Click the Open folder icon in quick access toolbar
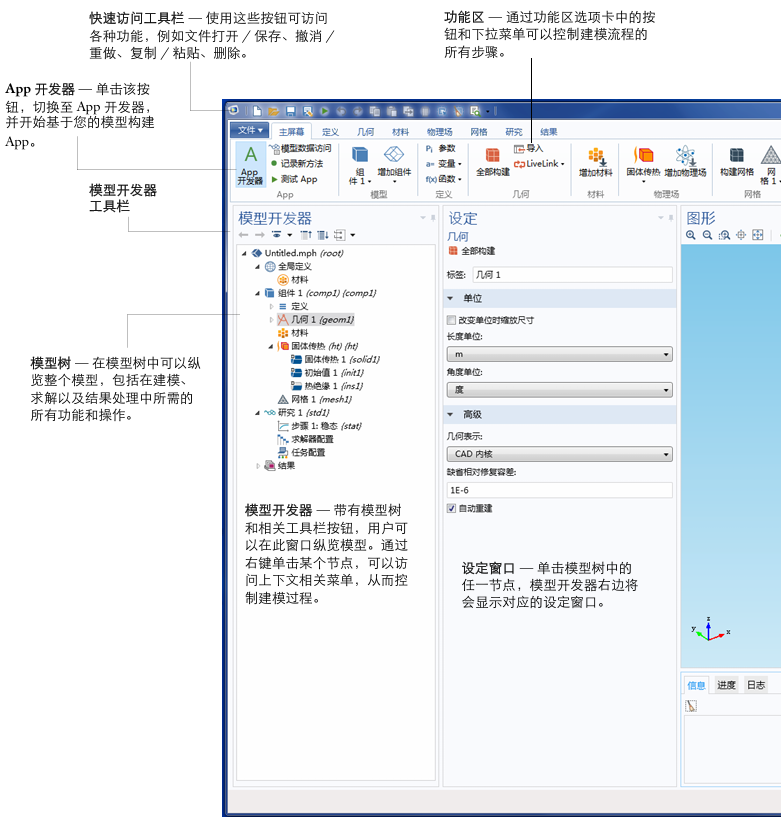This screenshot has width=781, height=817. click(273, 111)
